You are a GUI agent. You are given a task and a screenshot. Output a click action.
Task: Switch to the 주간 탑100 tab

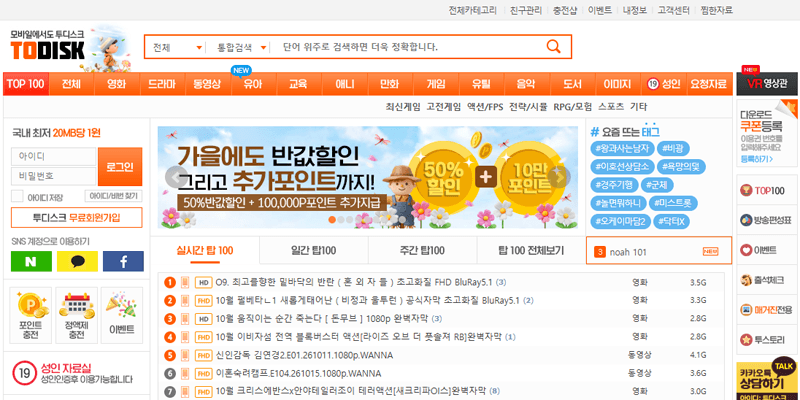pos(422,251)
